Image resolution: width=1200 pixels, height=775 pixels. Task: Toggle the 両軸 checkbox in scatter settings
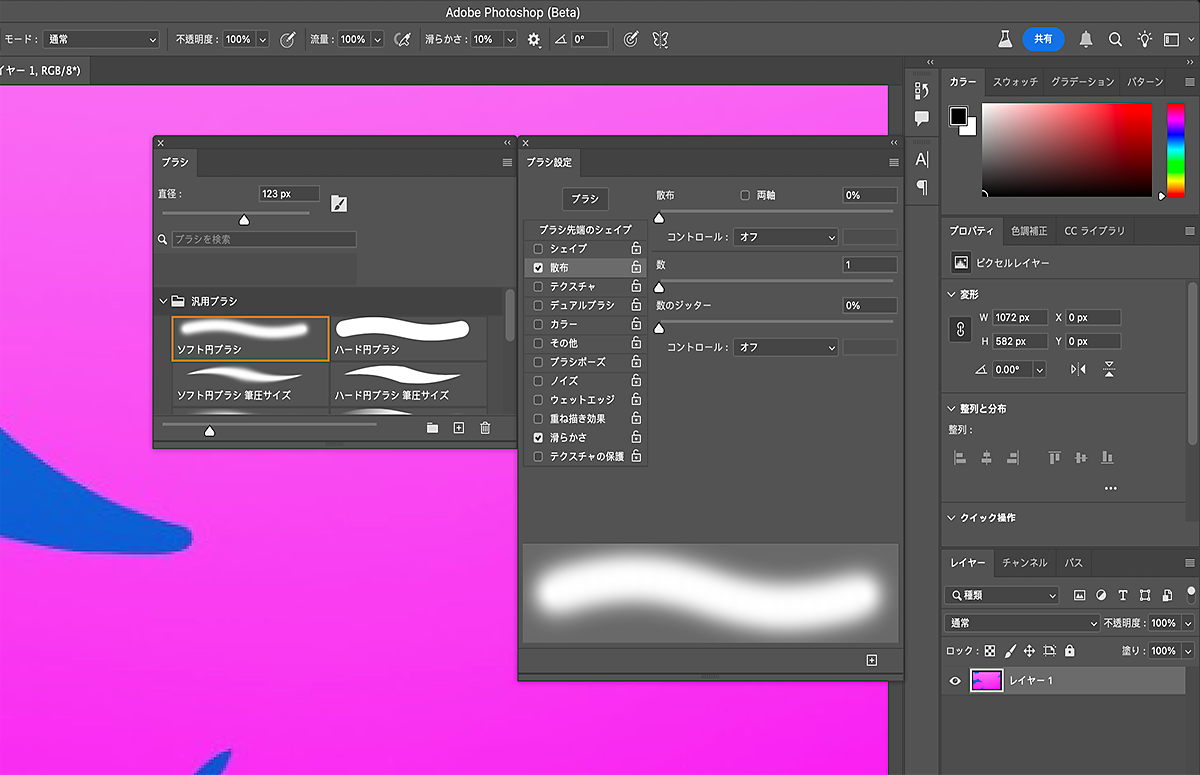[743, 195]
